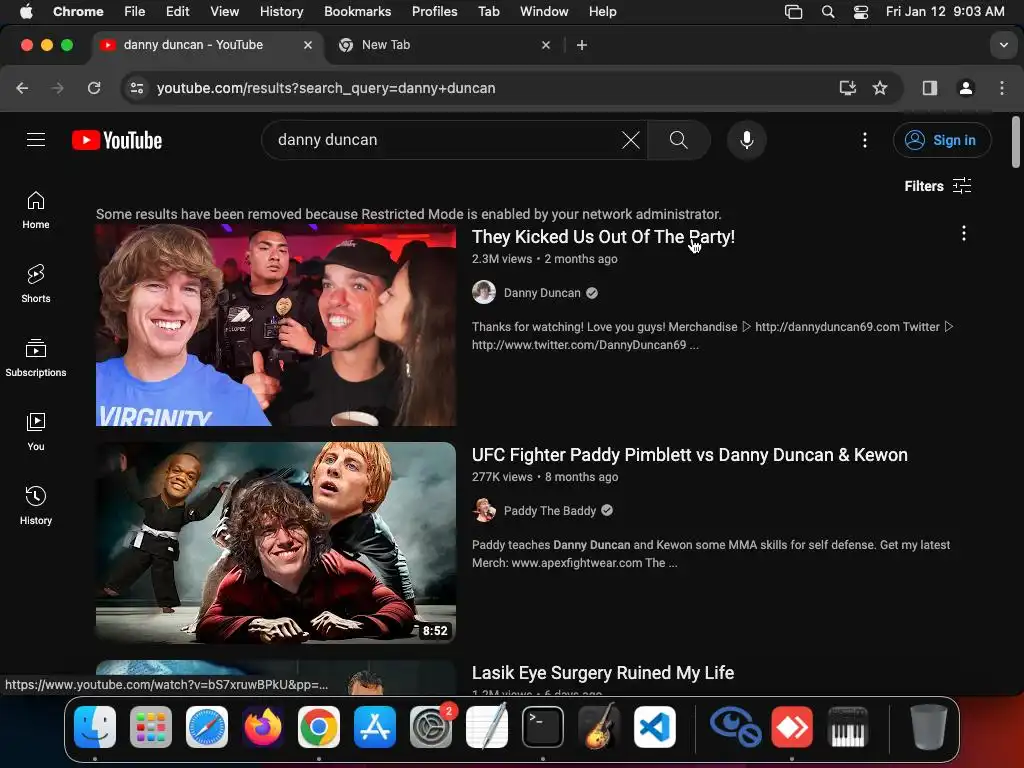Click the Sign in button
The width and height of the screenshot is (1024, 768).
[942, 140]
